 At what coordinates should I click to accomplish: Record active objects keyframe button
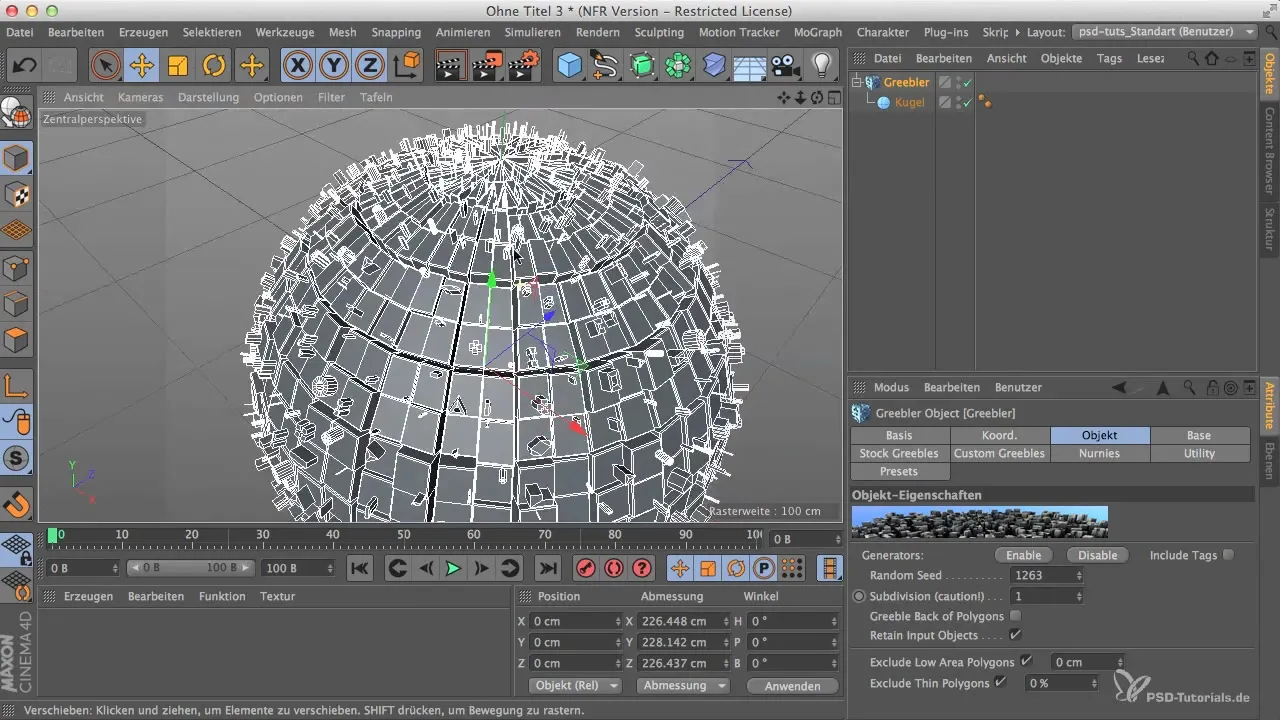click(586, 568)
